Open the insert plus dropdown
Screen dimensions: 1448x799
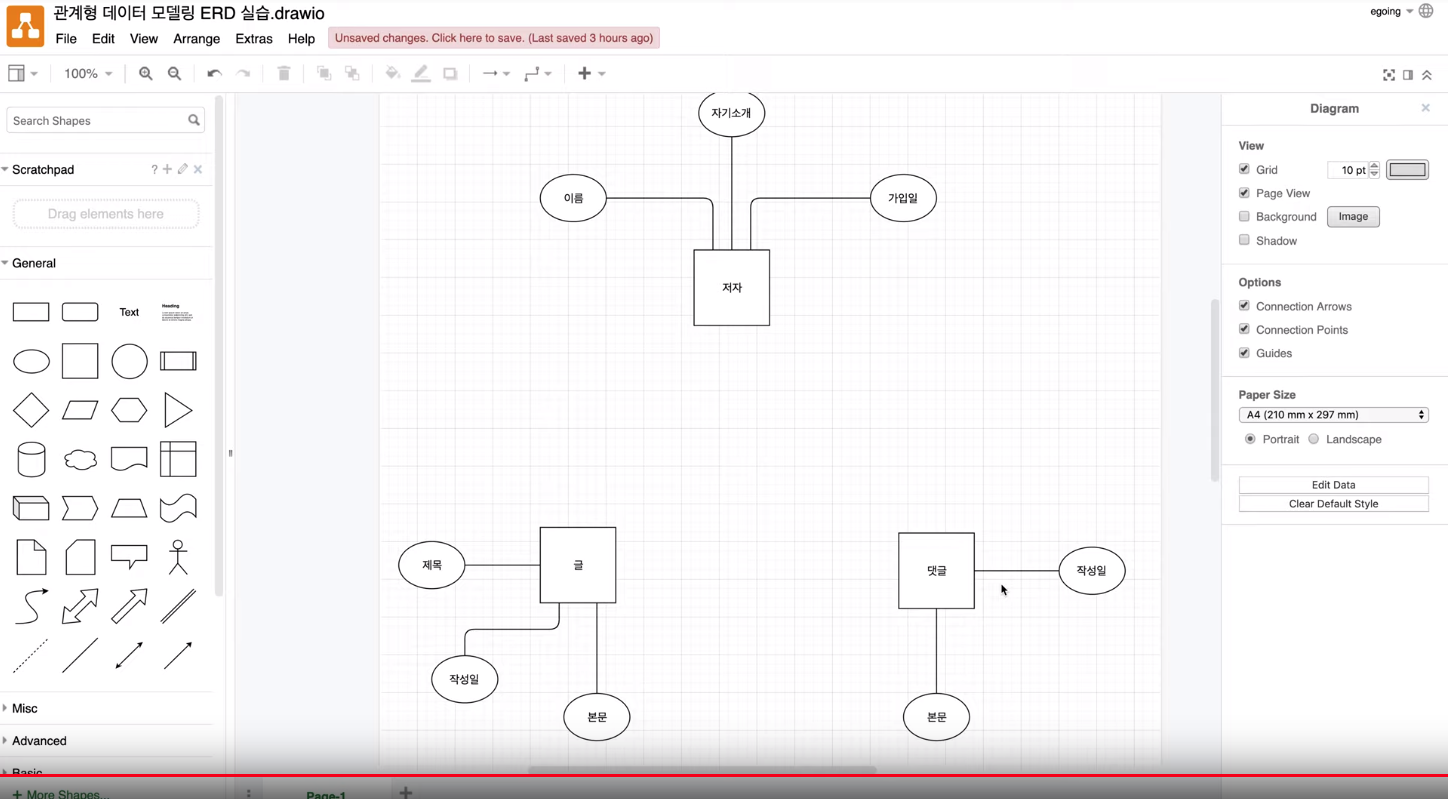591,74
